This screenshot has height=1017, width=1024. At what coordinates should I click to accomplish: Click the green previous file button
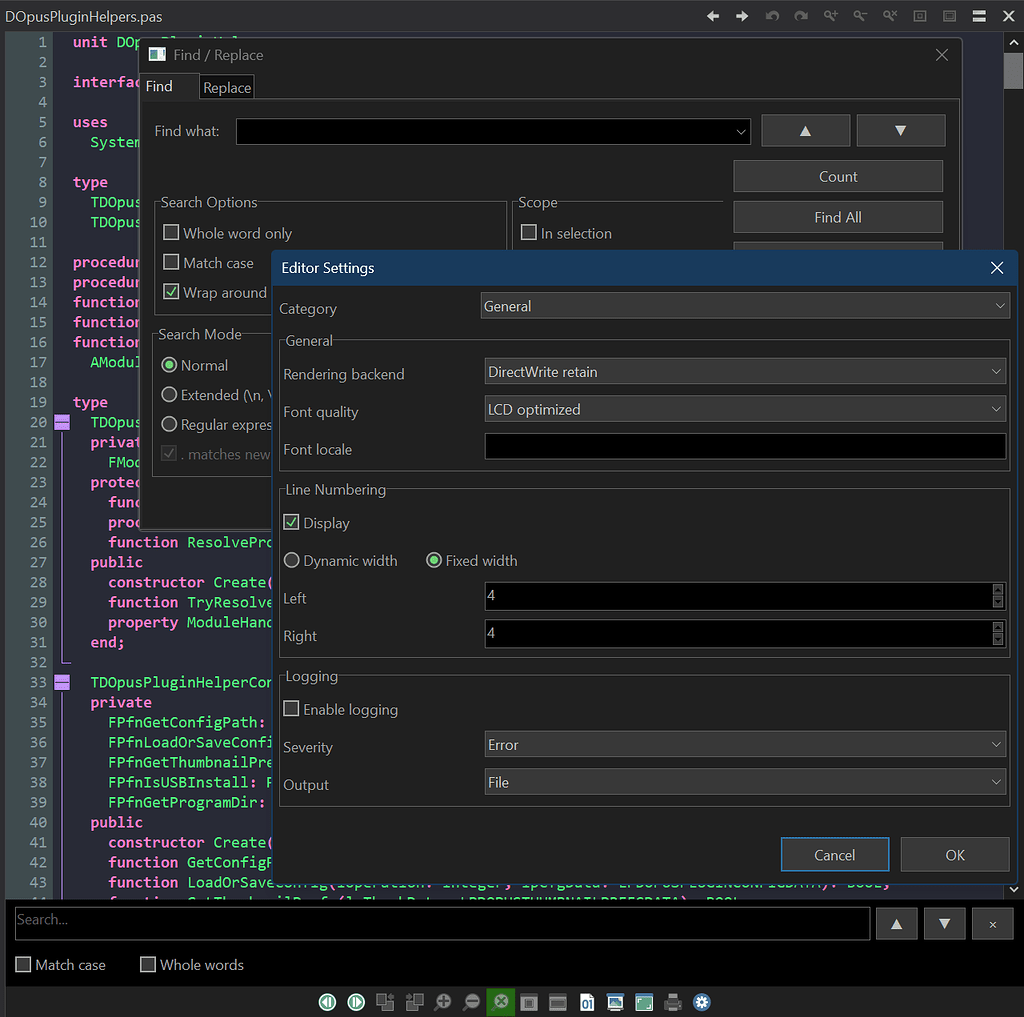point(327,1001)
